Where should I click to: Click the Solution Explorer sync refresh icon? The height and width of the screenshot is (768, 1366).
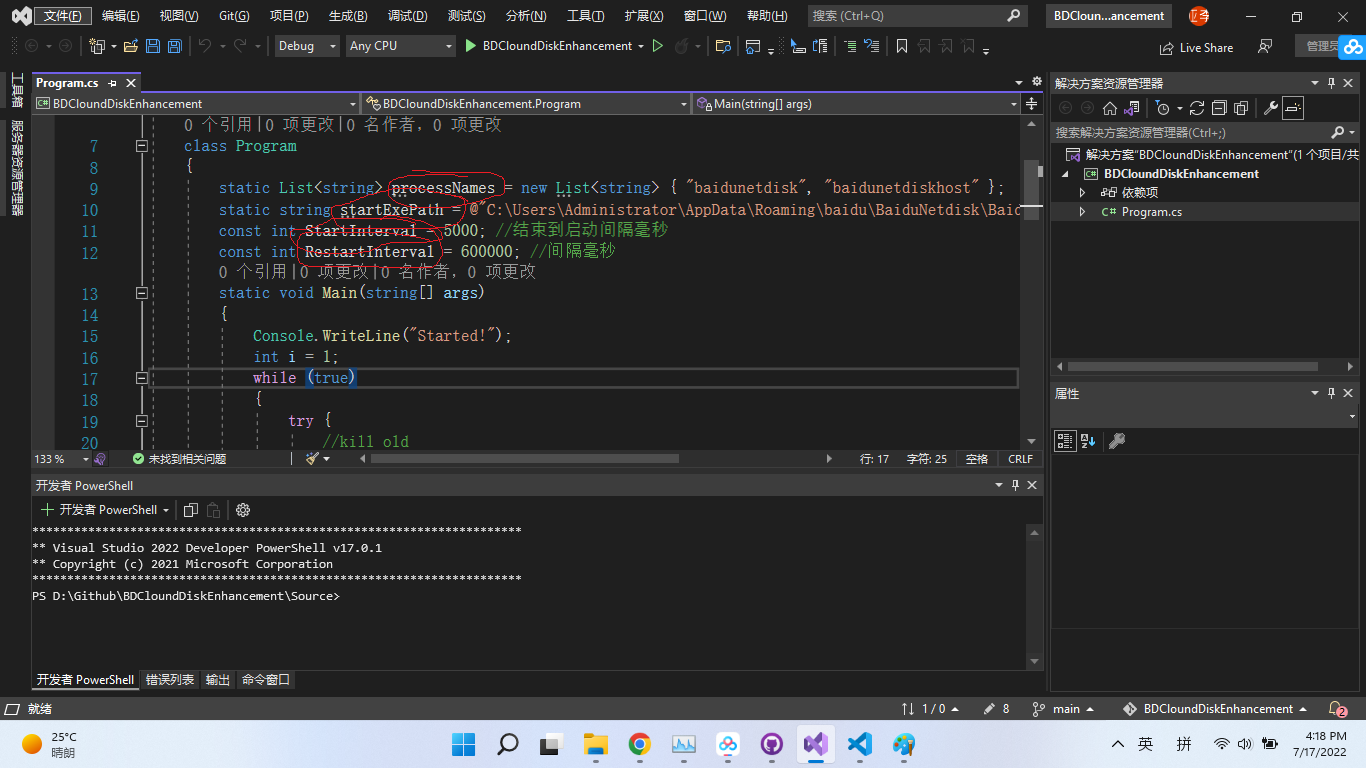point(1196,108)
